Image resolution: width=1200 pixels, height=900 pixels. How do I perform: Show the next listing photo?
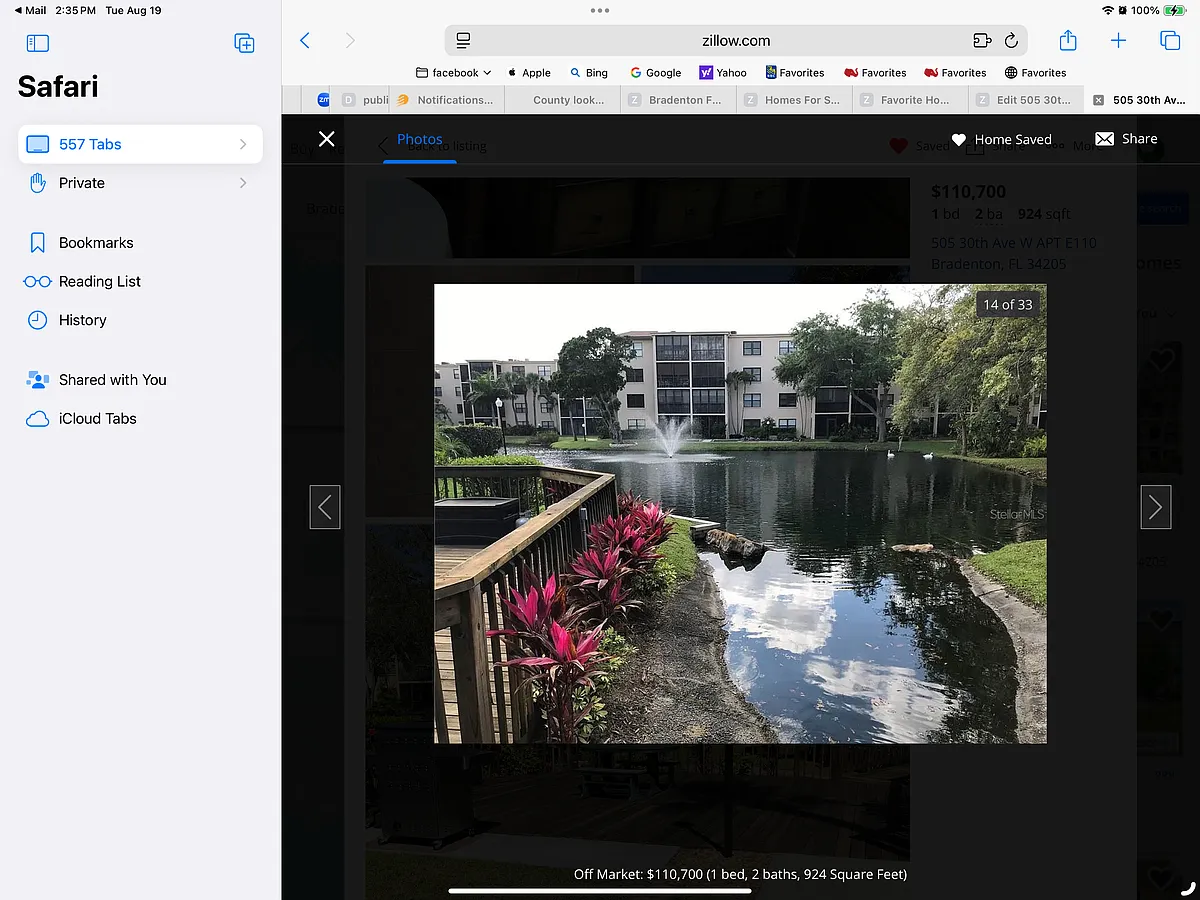click(1155, 507)
